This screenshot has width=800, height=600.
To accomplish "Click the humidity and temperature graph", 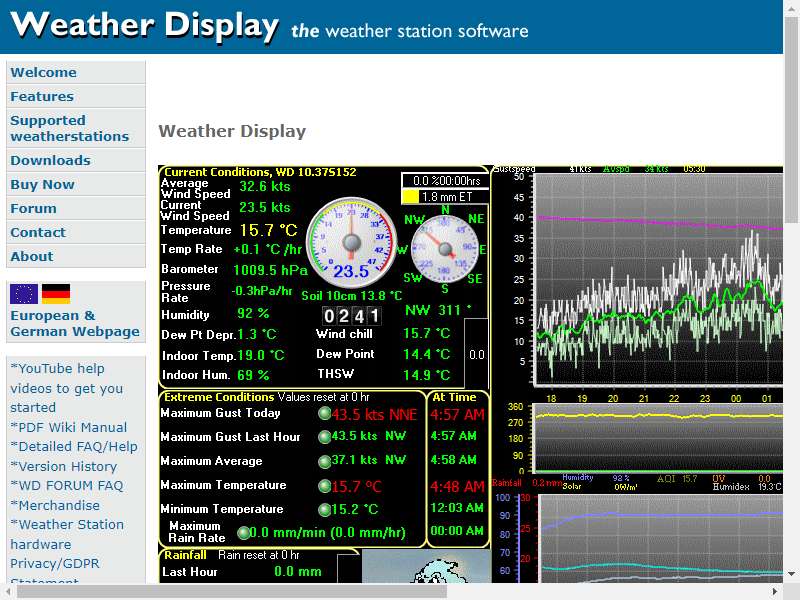I will [661, 538].
